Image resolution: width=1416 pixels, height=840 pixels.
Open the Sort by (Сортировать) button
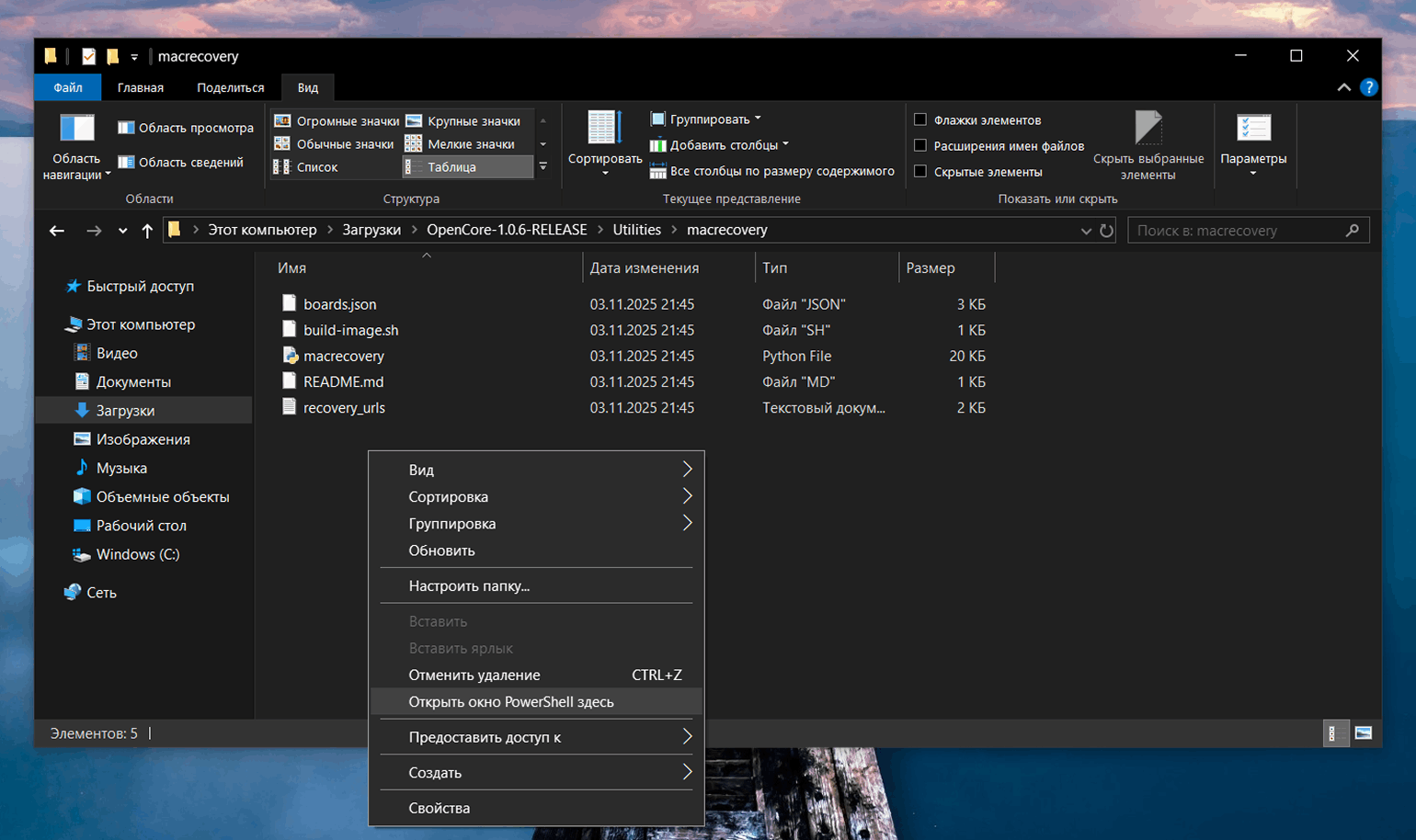[x=605, y=143]
